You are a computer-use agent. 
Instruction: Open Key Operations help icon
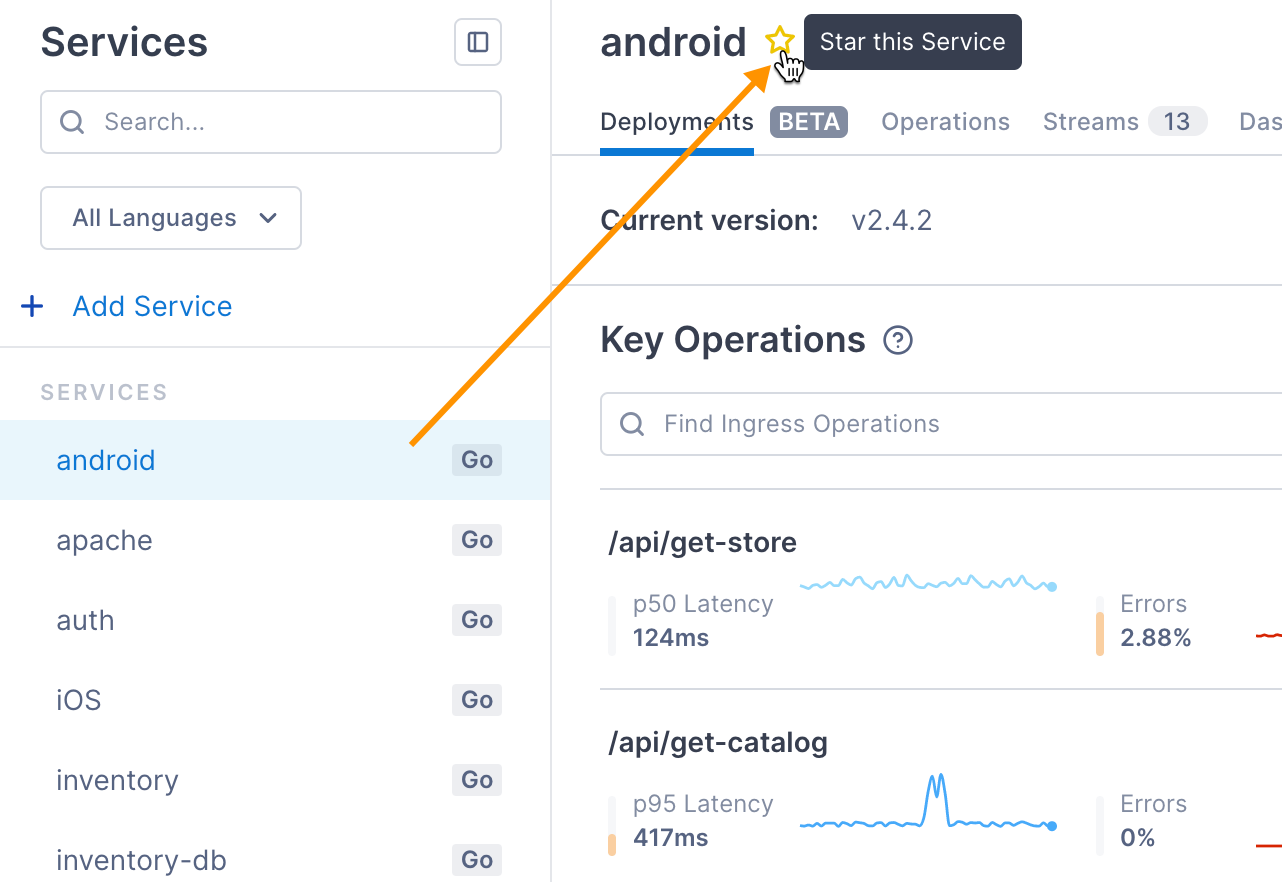[x=898, y=341]
